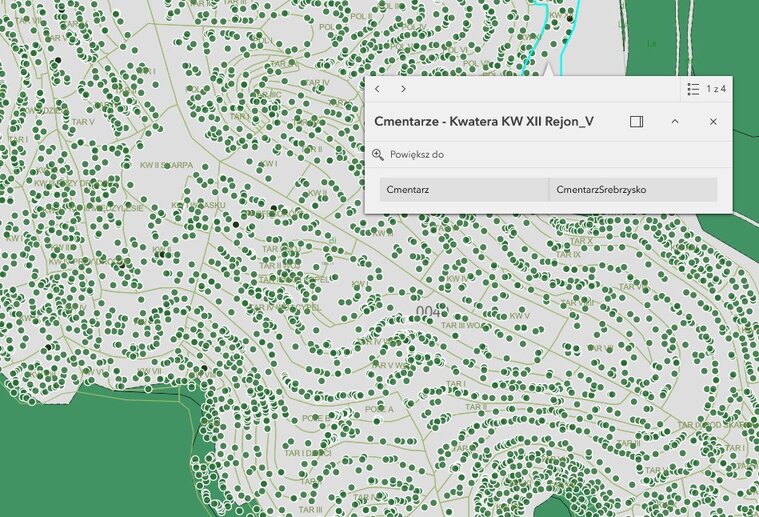Screen dimensions: 759x517
Task: Select the 'CmentarzSrebrzysko' value cell
Action: click(x=633, y=189)
